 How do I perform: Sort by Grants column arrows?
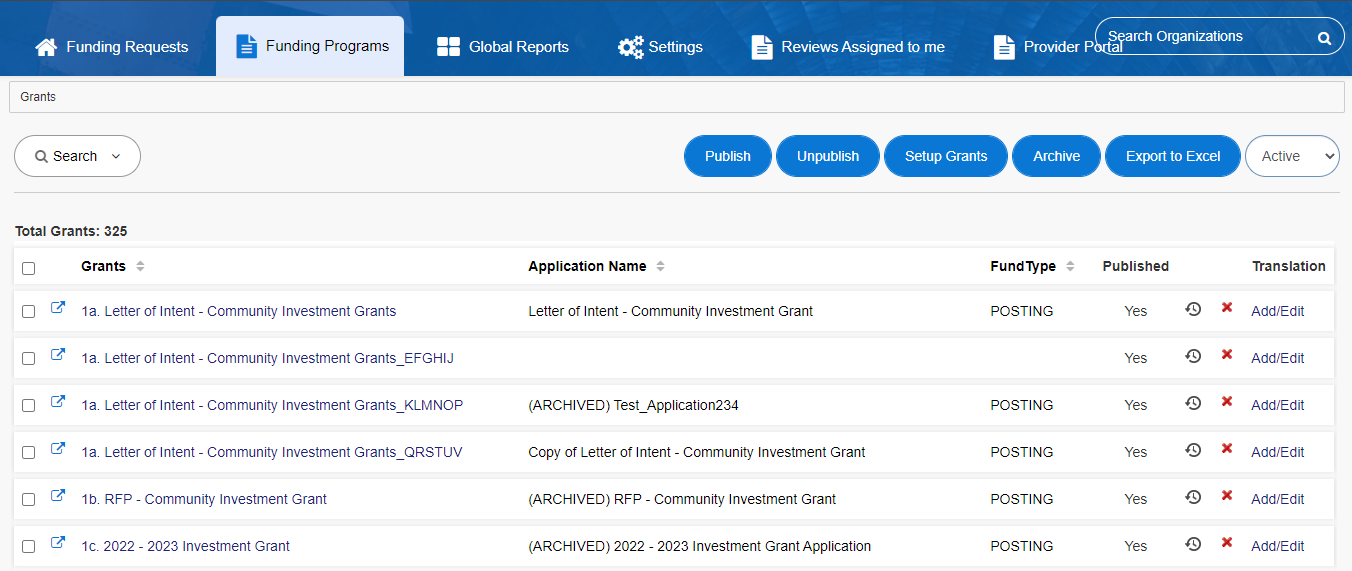pyautogui.click(x=140, y=266)
